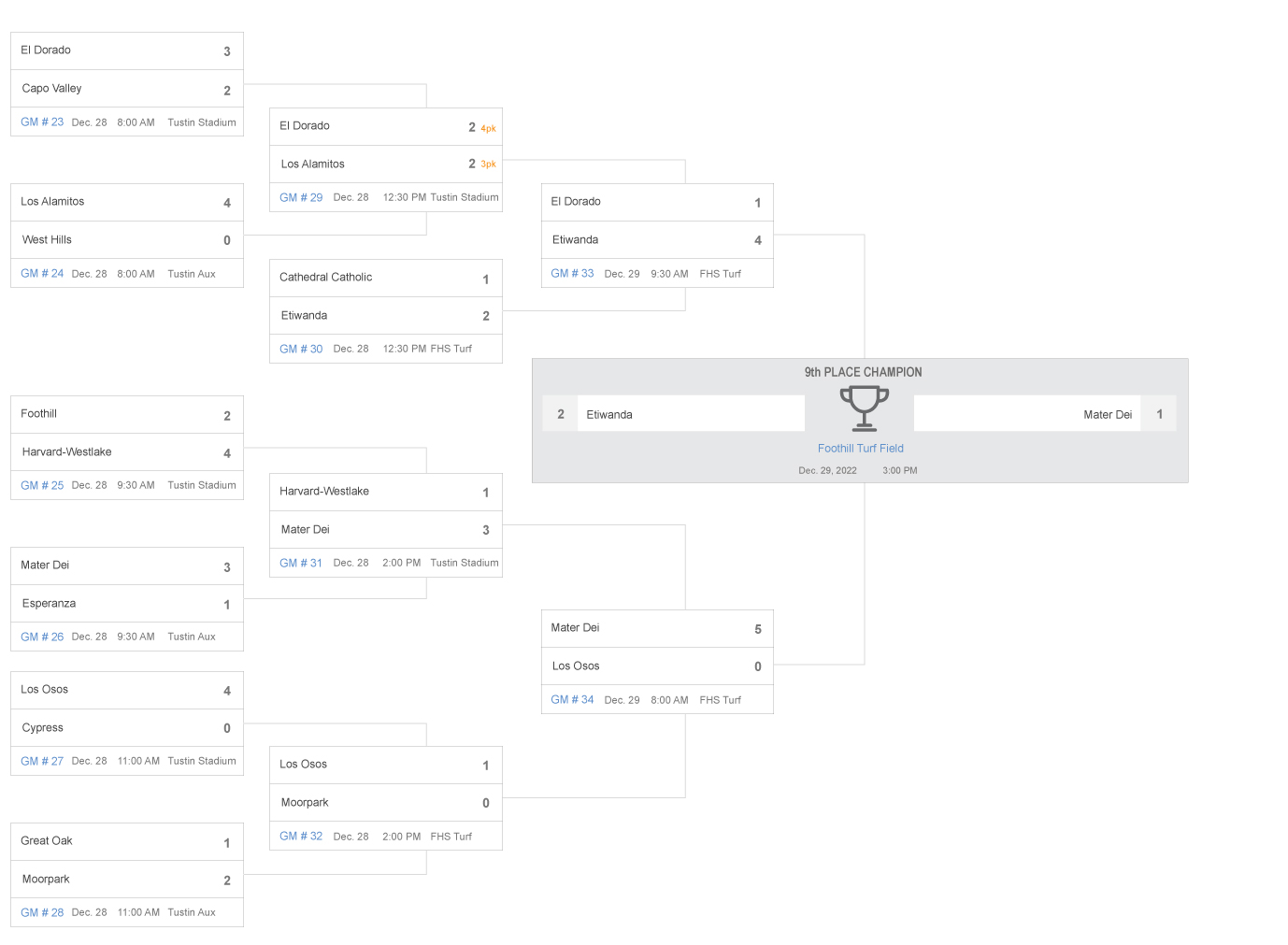The image size is (1288, 945).
Task: Open the GM # 27 game link
Action: [42, 762]
